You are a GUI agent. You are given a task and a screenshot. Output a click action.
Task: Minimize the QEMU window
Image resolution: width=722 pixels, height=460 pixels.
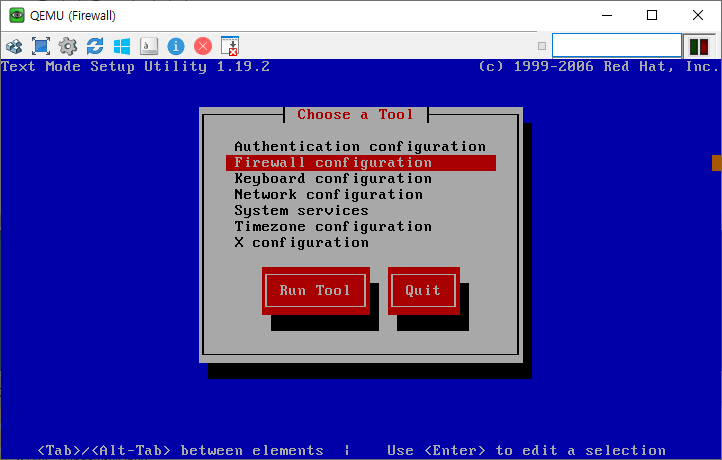pos(607,15)
